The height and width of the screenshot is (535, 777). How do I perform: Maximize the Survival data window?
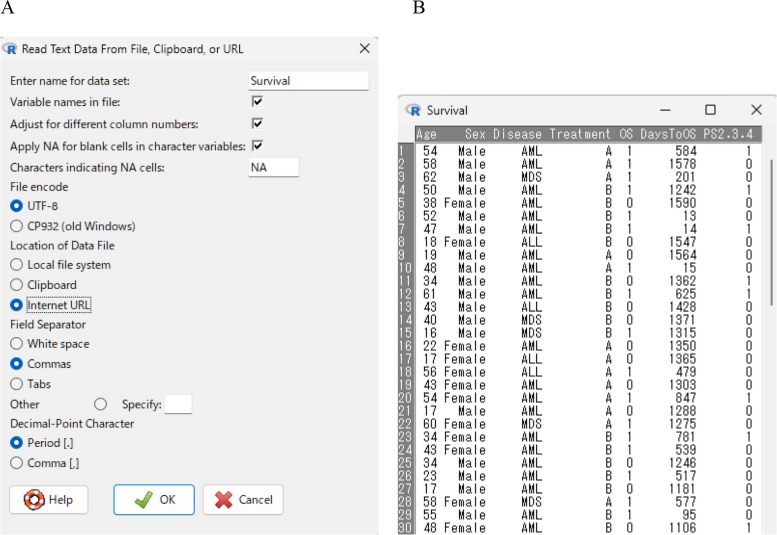[710, 109]
